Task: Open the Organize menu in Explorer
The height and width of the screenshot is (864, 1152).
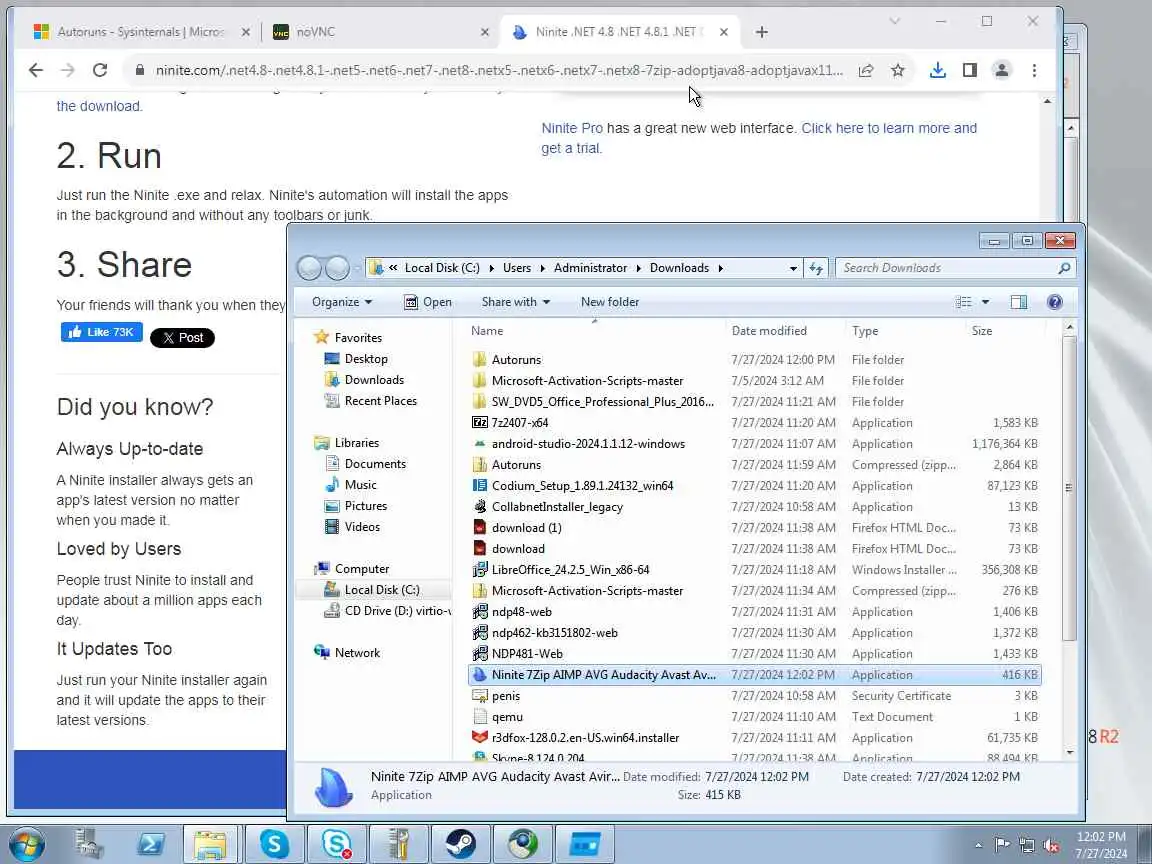Action: click(x=342, y=302)
